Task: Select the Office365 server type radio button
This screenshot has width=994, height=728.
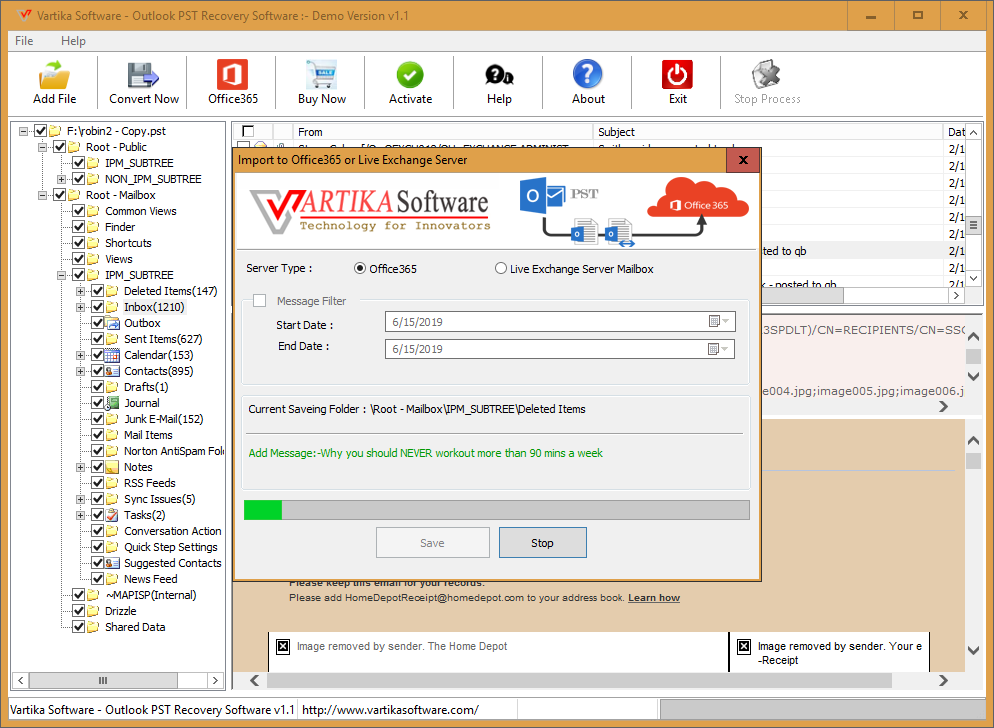Action: (x=360, y=268)
